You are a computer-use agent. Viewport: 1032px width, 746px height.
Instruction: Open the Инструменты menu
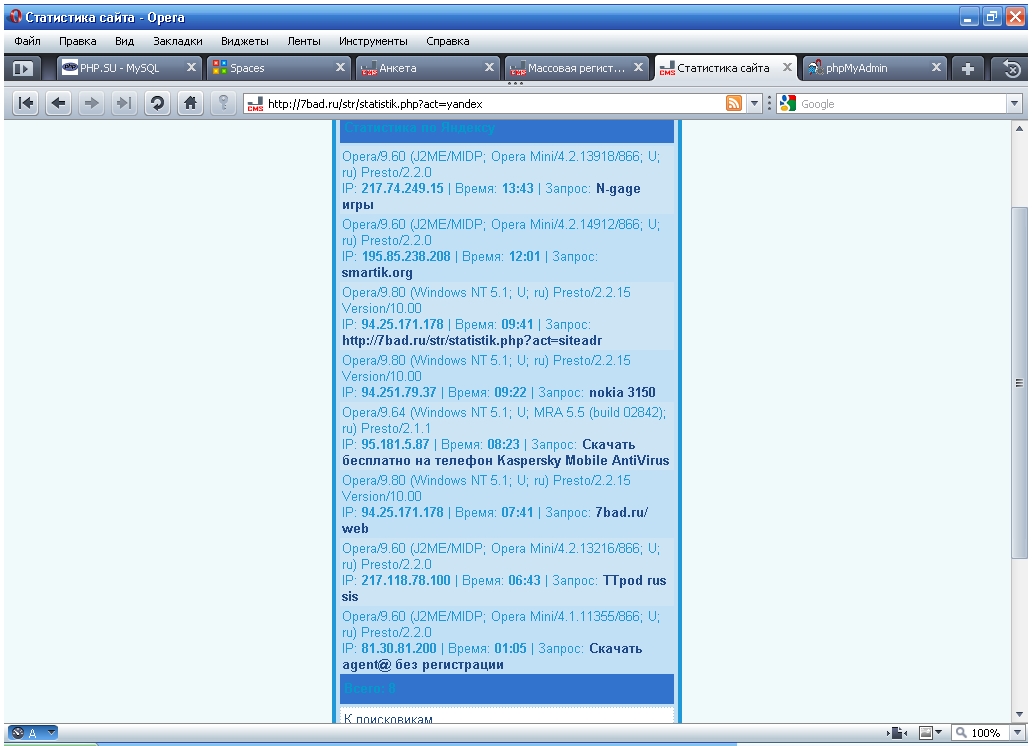point(373,41)
